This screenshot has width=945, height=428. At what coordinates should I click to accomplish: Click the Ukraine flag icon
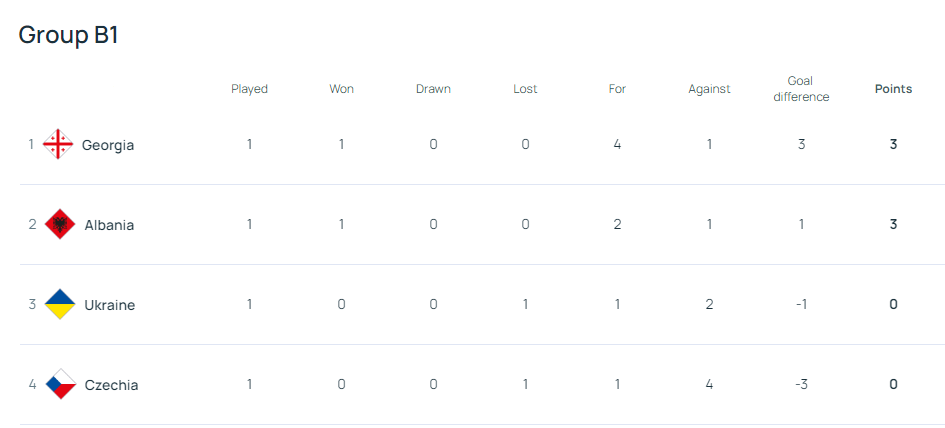[60, 304]
